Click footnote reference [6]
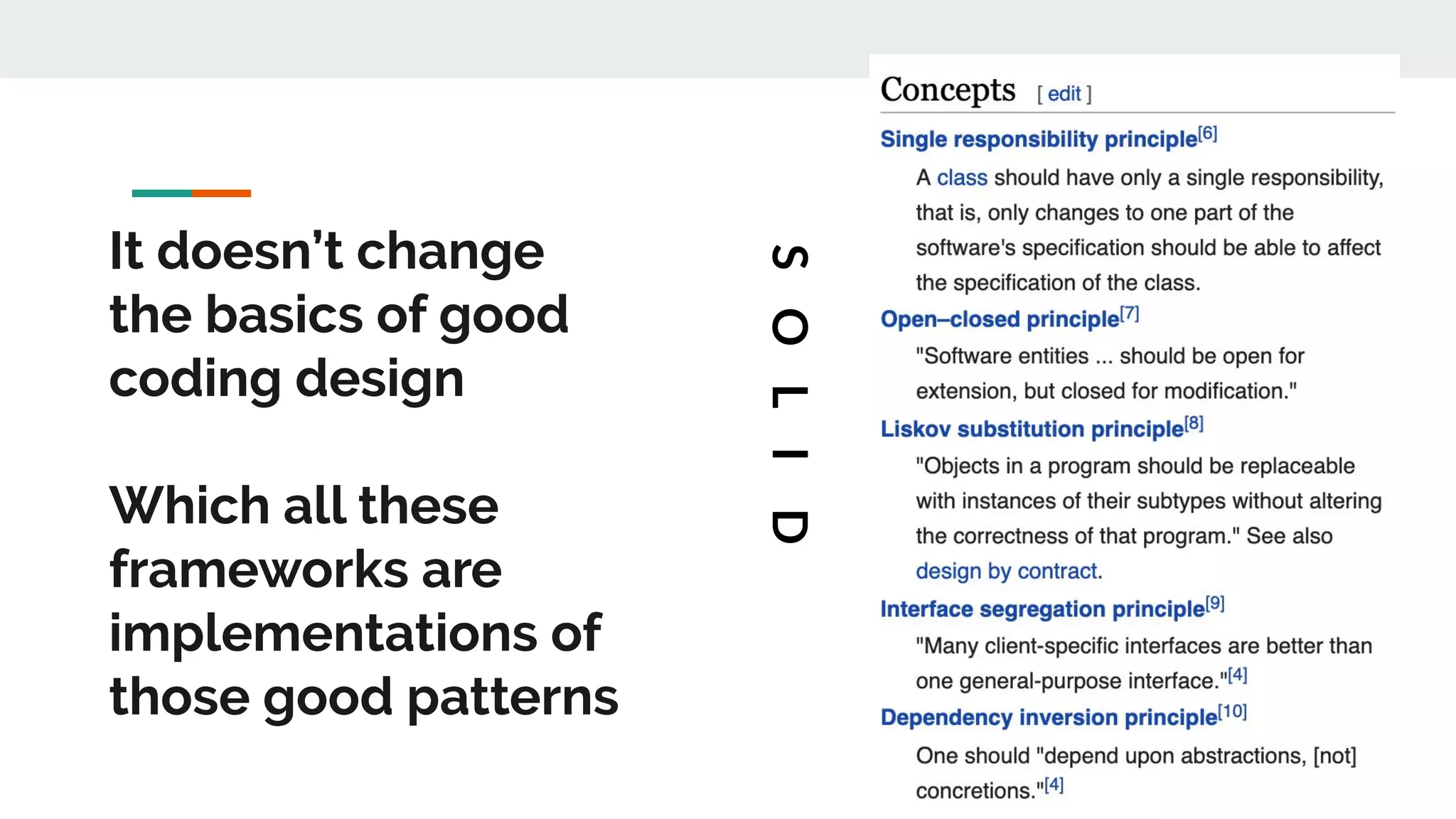This screenshot has width=1456, height=819. tap(1207, 134)
